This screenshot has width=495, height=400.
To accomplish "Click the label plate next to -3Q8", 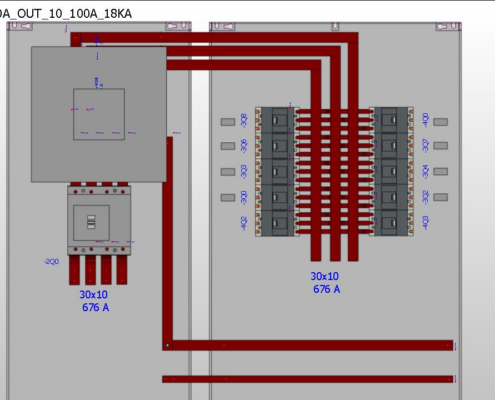I will click(x=228, y=122).
